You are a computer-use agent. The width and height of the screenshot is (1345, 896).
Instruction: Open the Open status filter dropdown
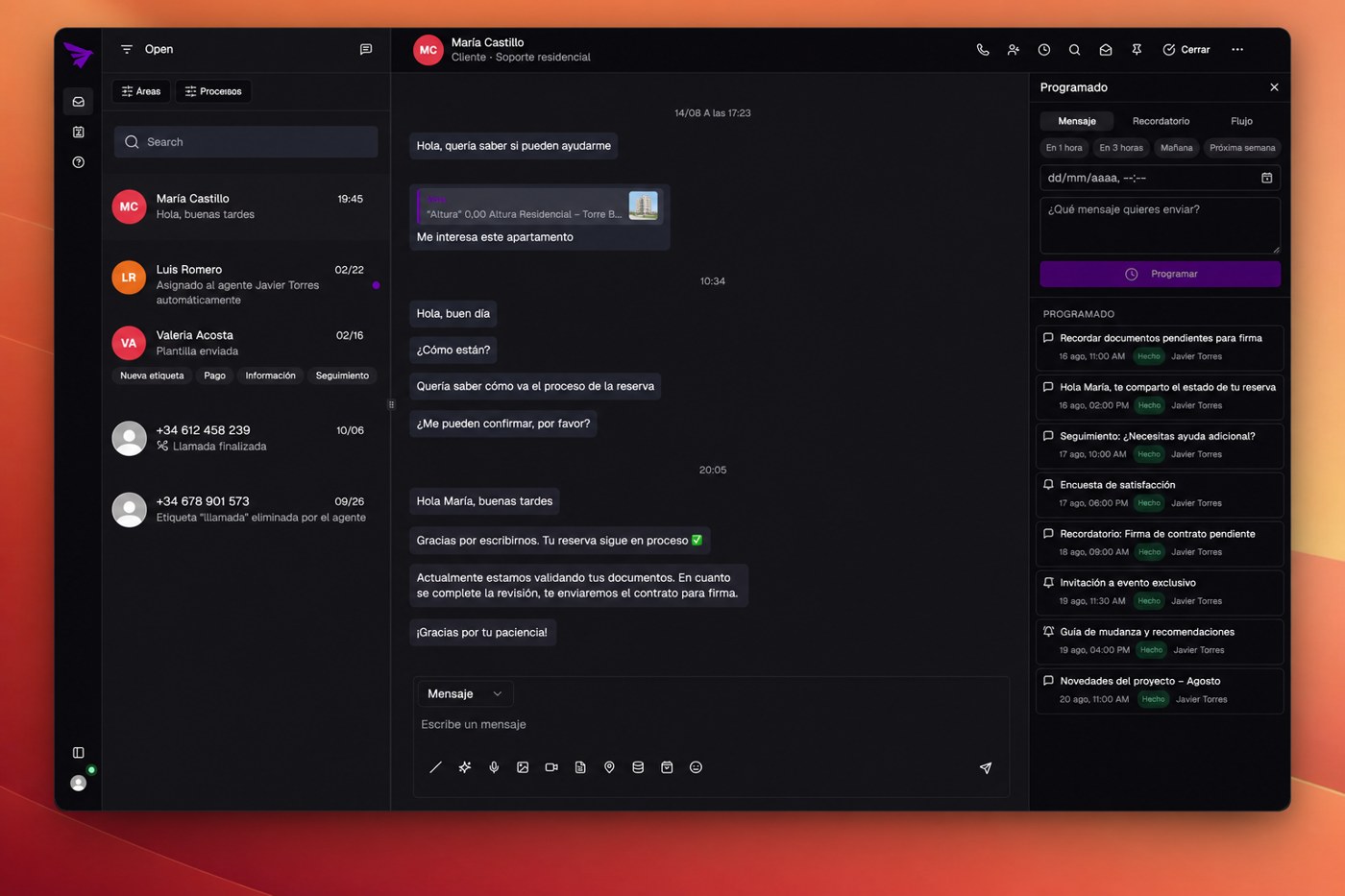tap(147, 49)
